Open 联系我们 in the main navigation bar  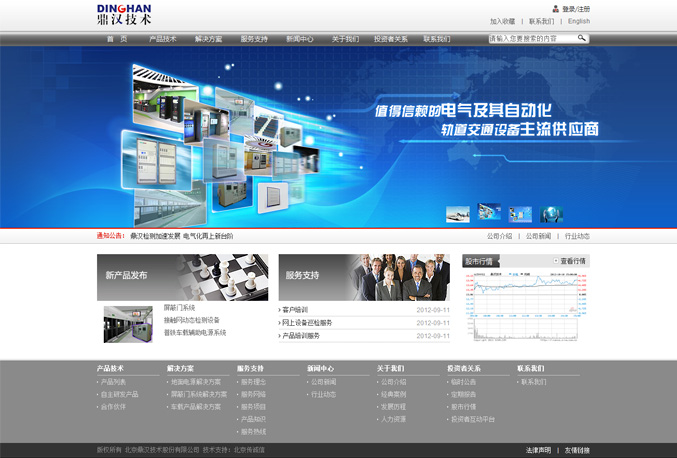pyautogui.click(x=437, y=39)
